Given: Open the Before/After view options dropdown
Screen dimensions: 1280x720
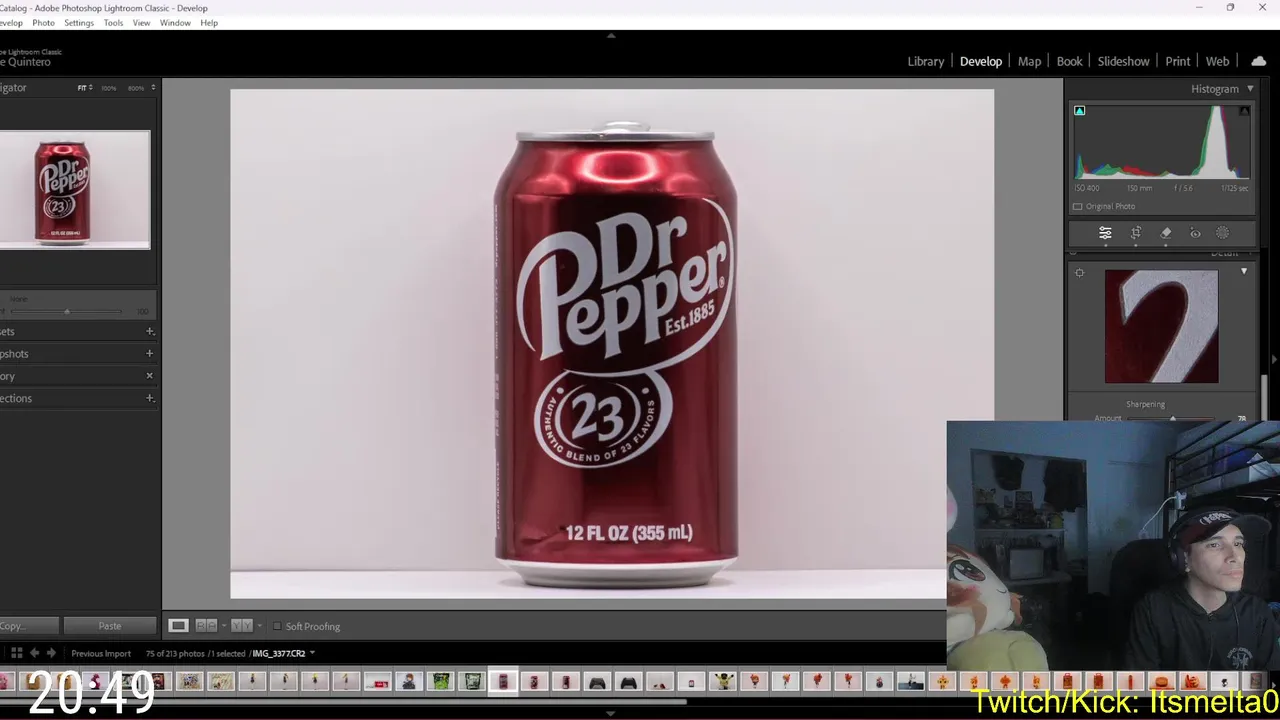Looking at the screenshot, I should click(259, 626).
